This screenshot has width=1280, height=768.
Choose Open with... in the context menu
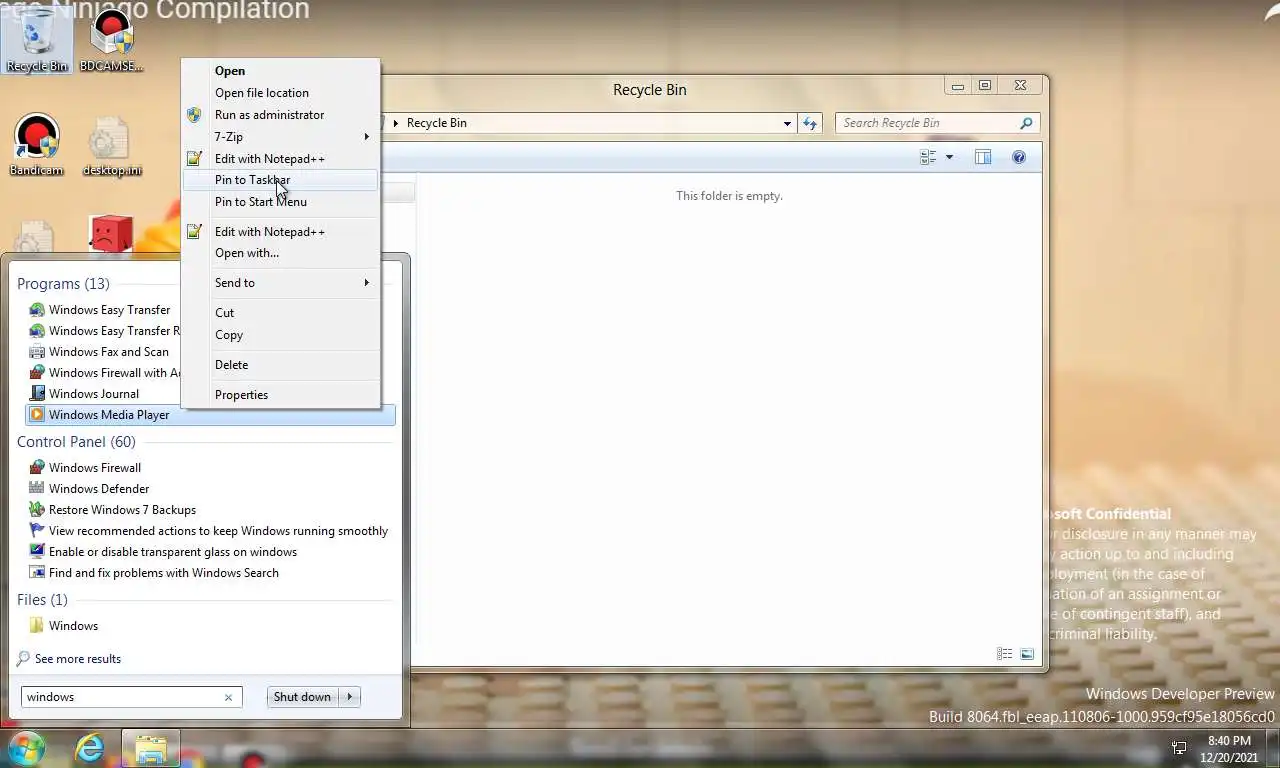(281, 253)
